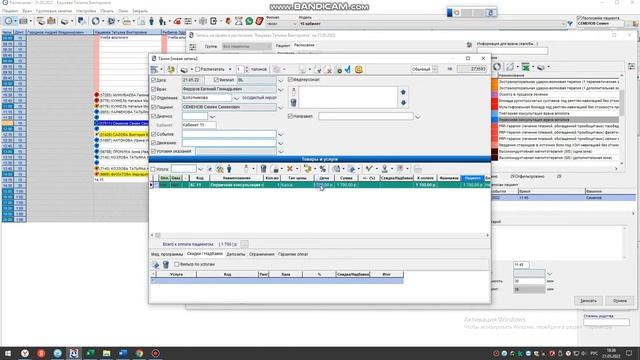Expand the Условия оказания dropdown
The image size is (640, 360).
point(281,151)
